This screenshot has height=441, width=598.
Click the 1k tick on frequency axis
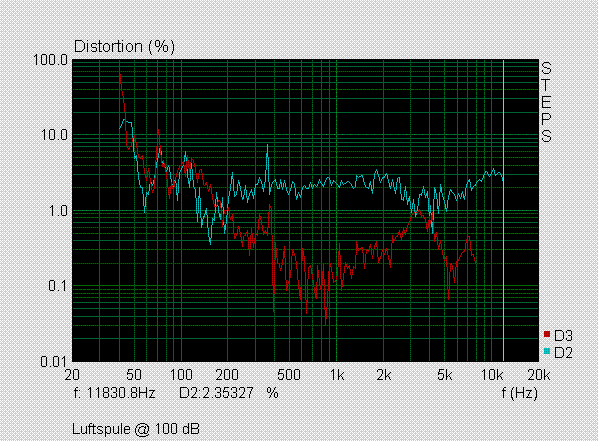(x=337, y=375)
